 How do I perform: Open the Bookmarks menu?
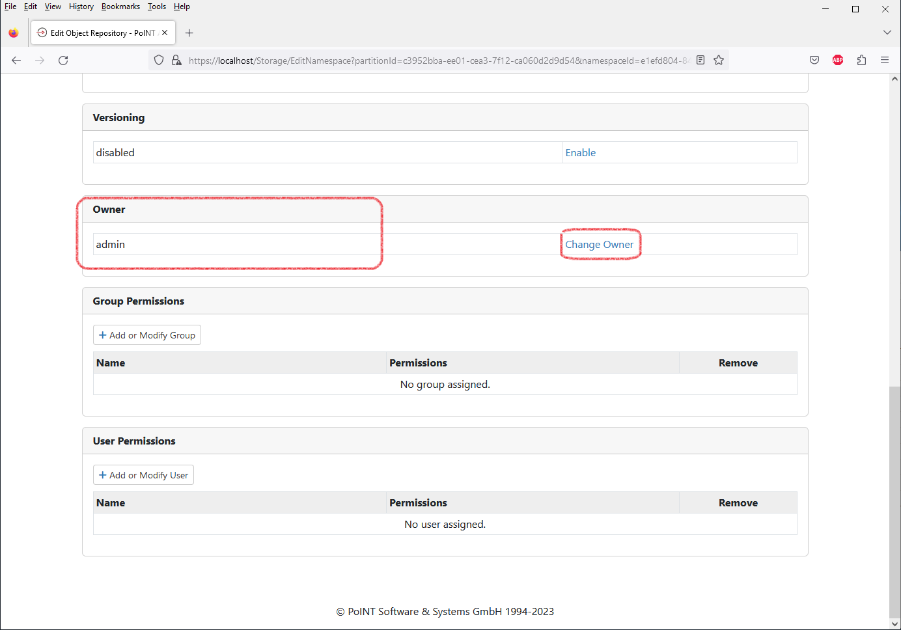pos(121,6)
